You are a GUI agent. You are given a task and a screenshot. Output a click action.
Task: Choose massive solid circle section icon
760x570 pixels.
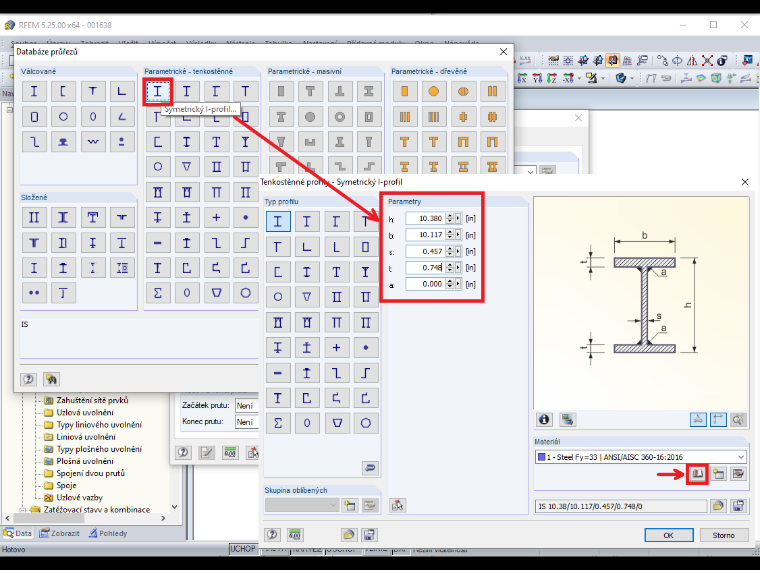tap(310, 116)
